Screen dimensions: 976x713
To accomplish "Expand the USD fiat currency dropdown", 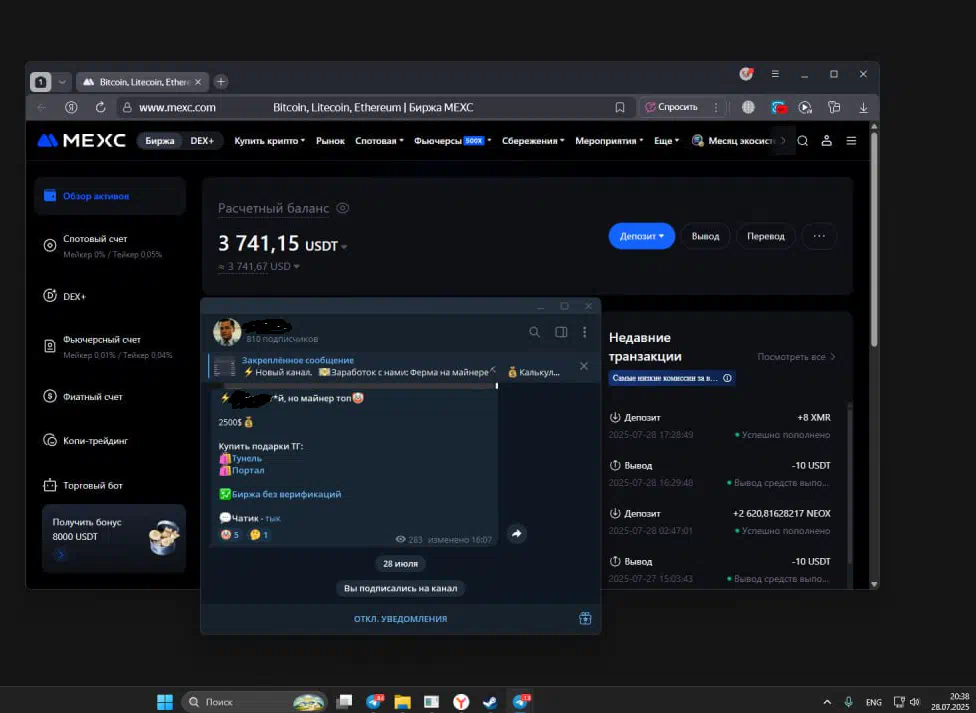I will [285, 267].
